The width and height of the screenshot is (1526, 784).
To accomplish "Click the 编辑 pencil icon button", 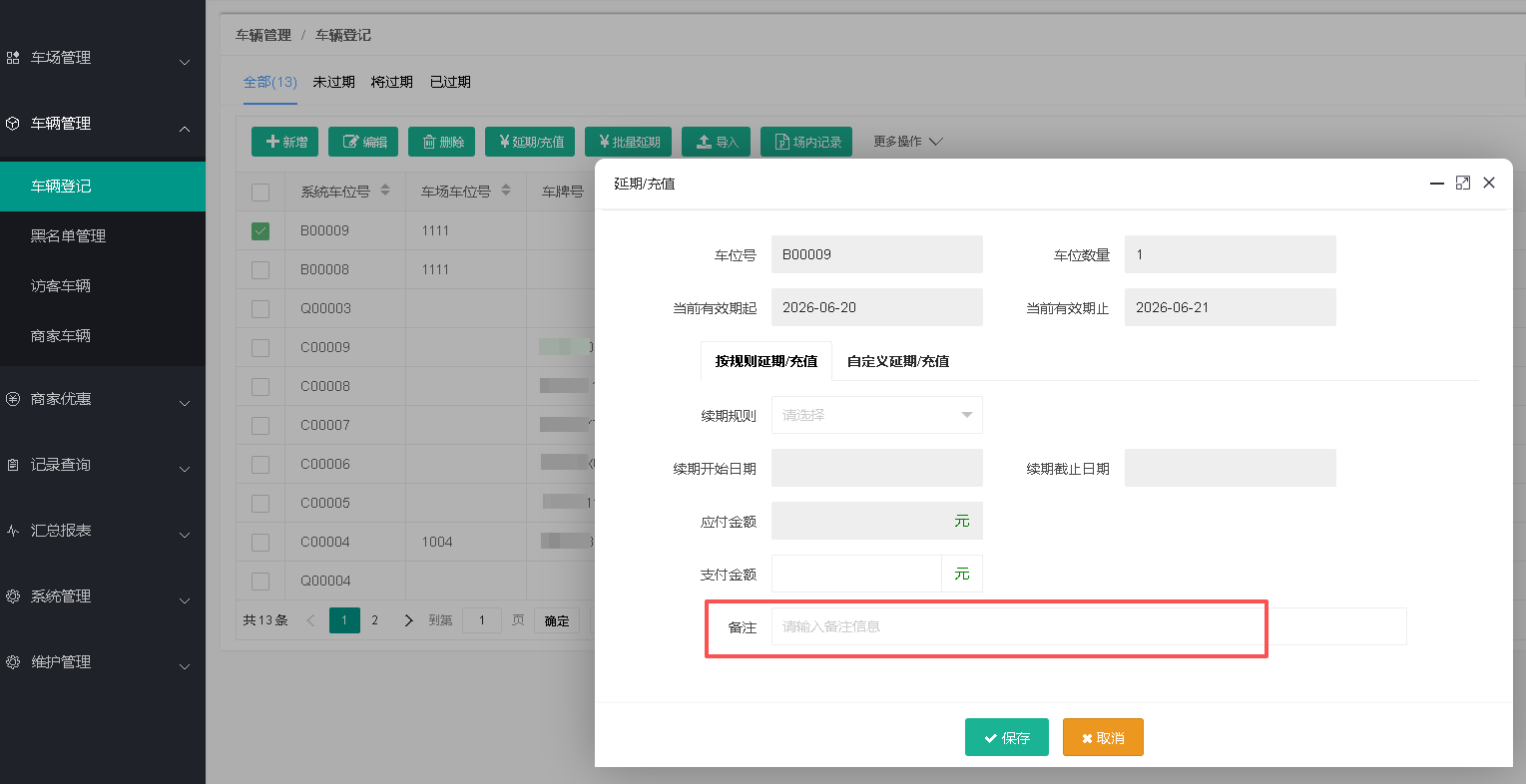I will [363, 142].
